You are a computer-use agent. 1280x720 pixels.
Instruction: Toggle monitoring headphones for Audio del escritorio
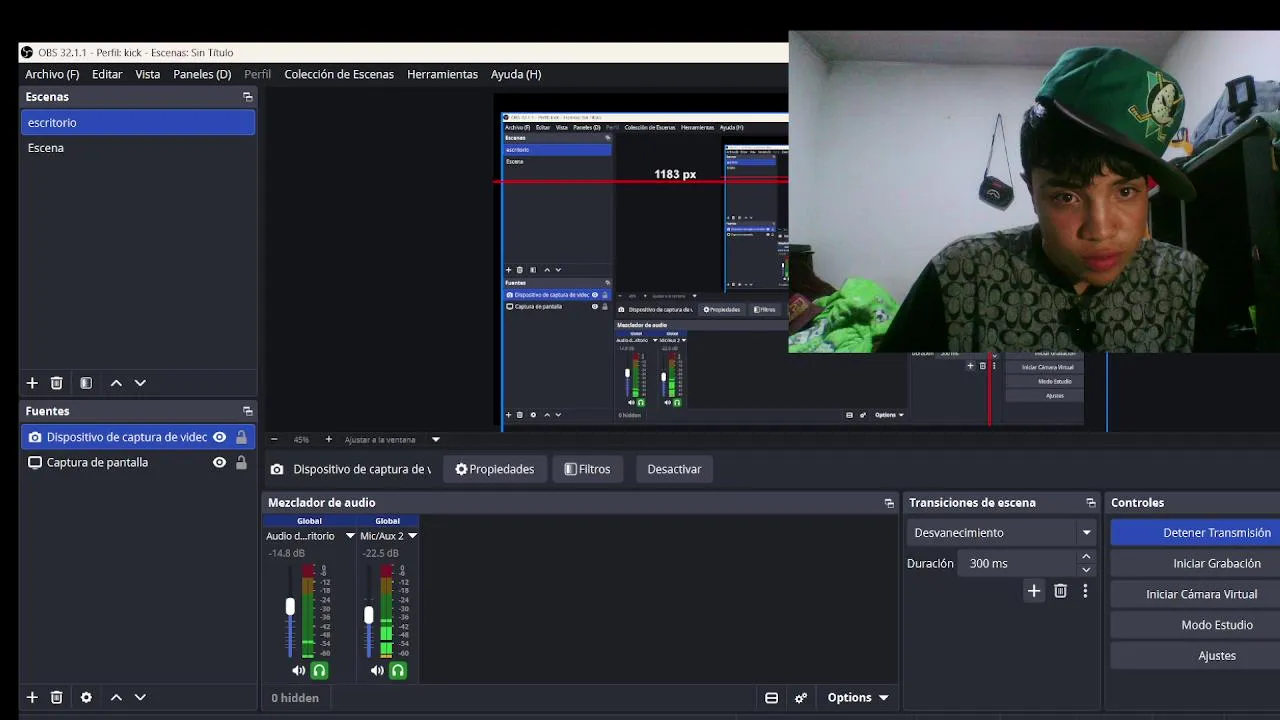(x=319, y=670)
